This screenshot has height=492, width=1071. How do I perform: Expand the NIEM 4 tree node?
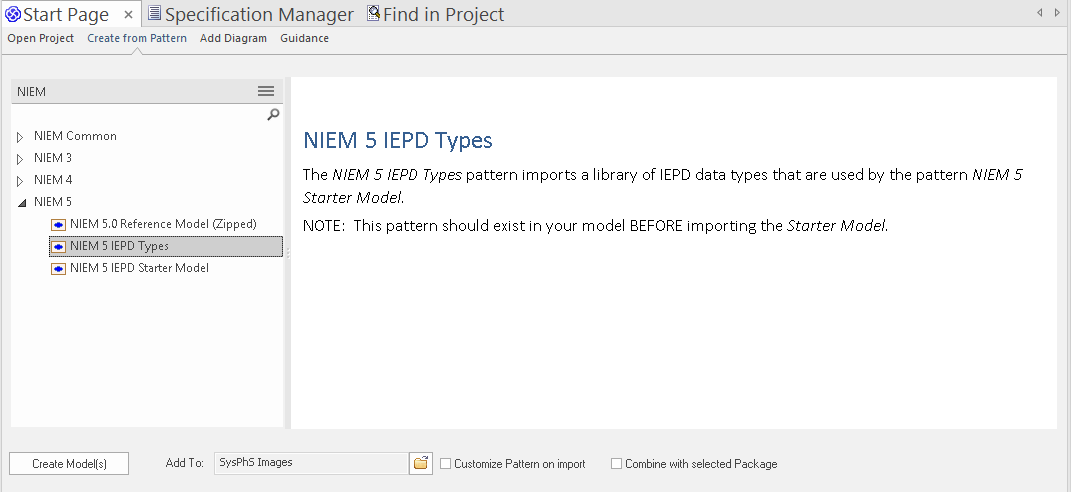(x=20, y=181)
